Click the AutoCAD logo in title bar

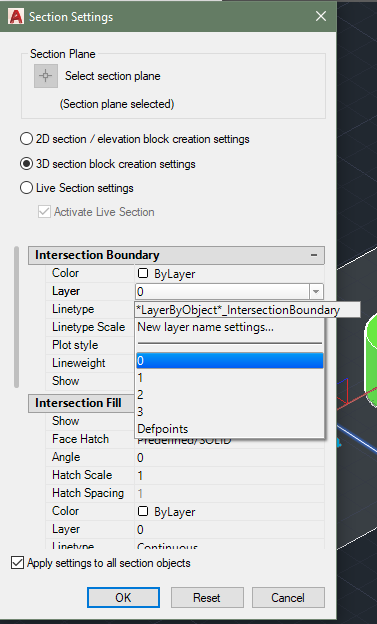point(16,17)
